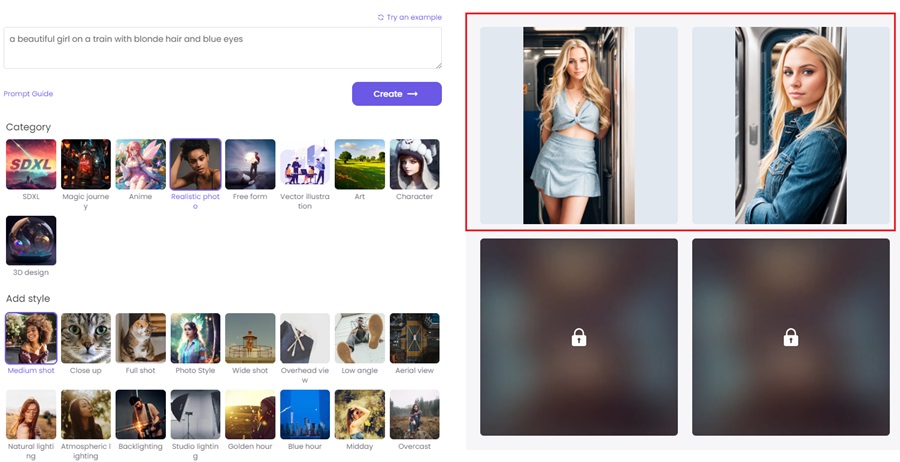Image resolution: width=900 pixels, height=462 pixels.
Task: Enable the Close up style
Action: coord(86,338)
